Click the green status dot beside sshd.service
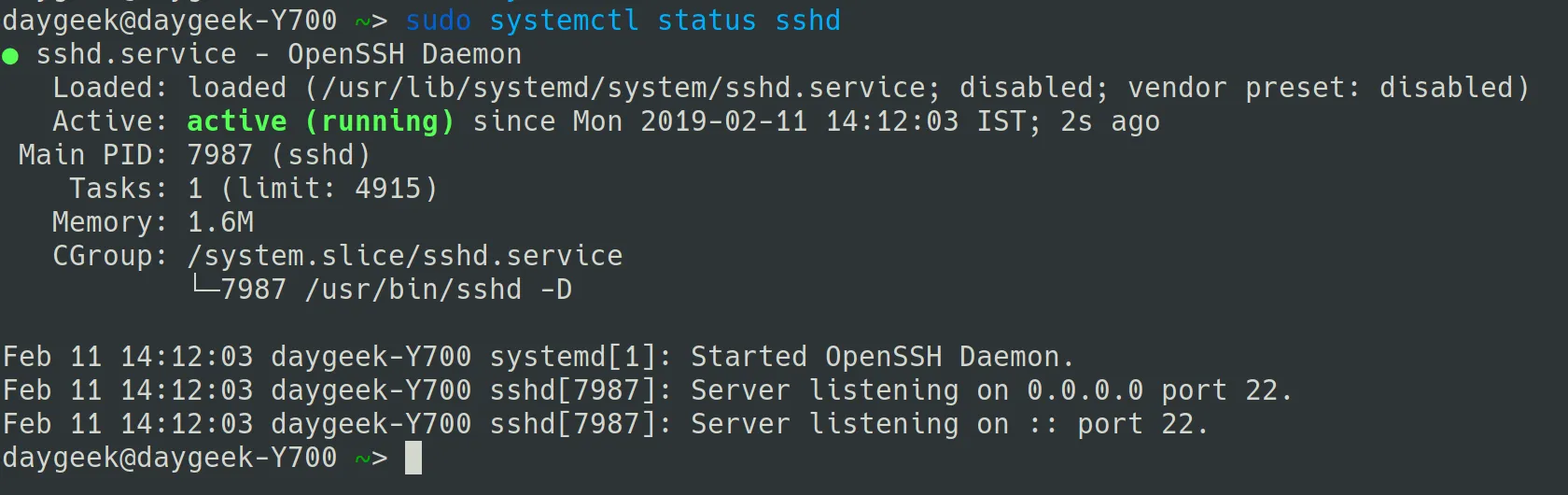The height and width of the screenshot is (495, 1568). (x=10, y=56)
